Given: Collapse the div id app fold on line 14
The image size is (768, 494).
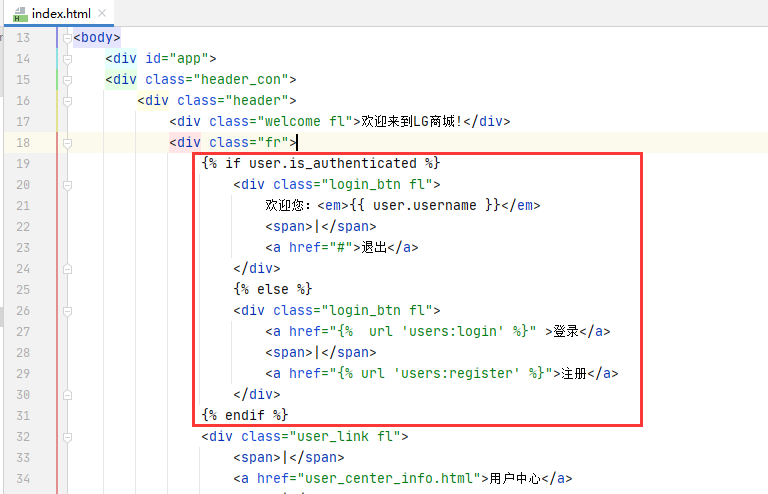Looking at the screenshot, I should click(68, 59).
